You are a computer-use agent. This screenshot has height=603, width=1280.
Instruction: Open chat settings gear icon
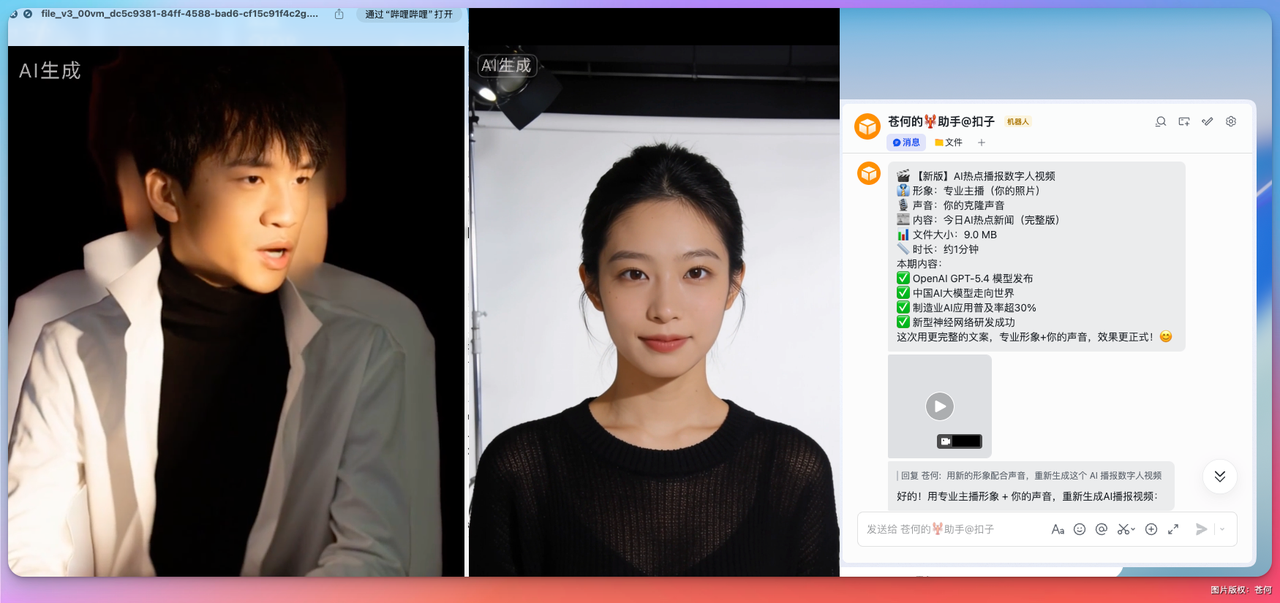(x=1231, y=121)
